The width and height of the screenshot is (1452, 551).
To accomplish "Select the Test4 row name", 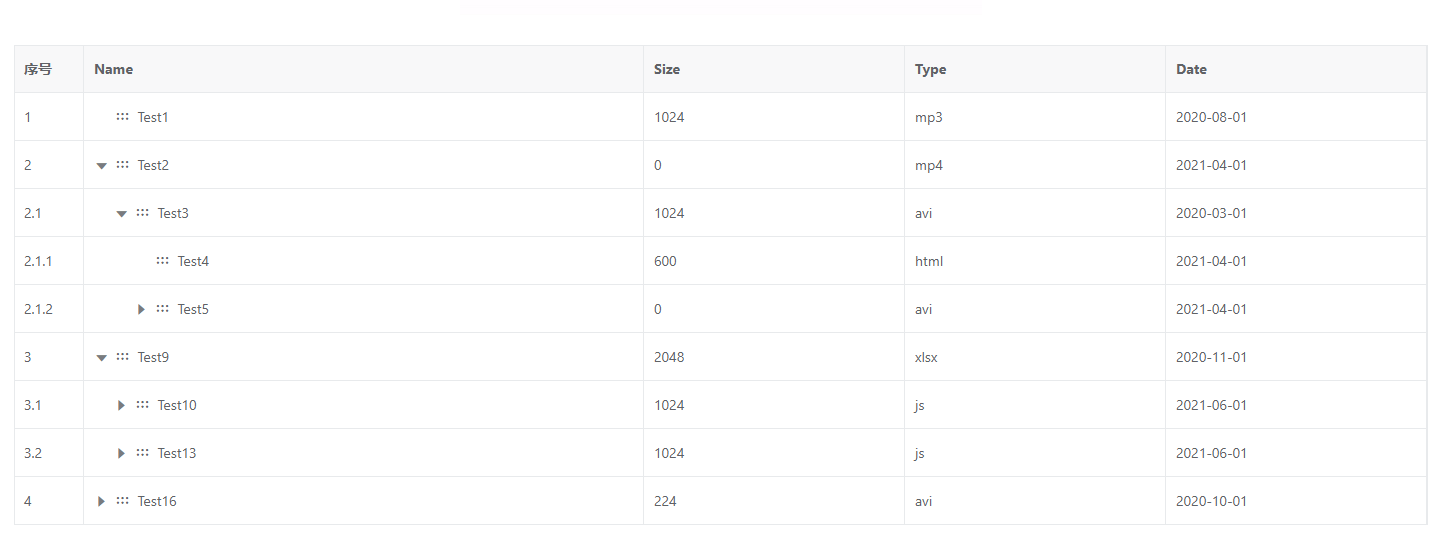I will pos(193,261).
